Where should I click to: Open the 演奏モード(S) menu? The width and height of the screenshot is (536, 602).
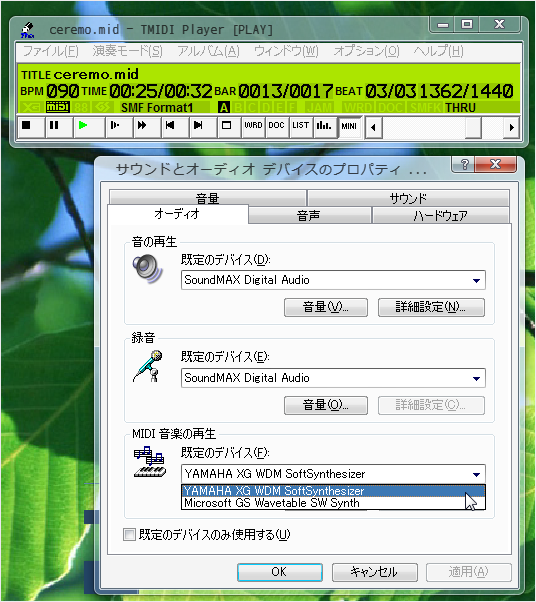[127, 51]
